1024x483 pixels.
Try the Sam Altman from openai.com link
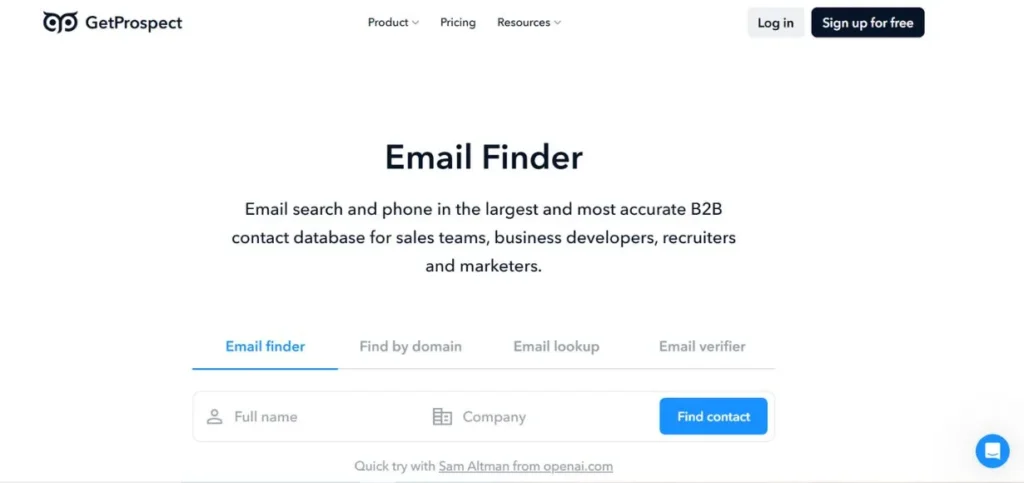click(x=525, y=466)
